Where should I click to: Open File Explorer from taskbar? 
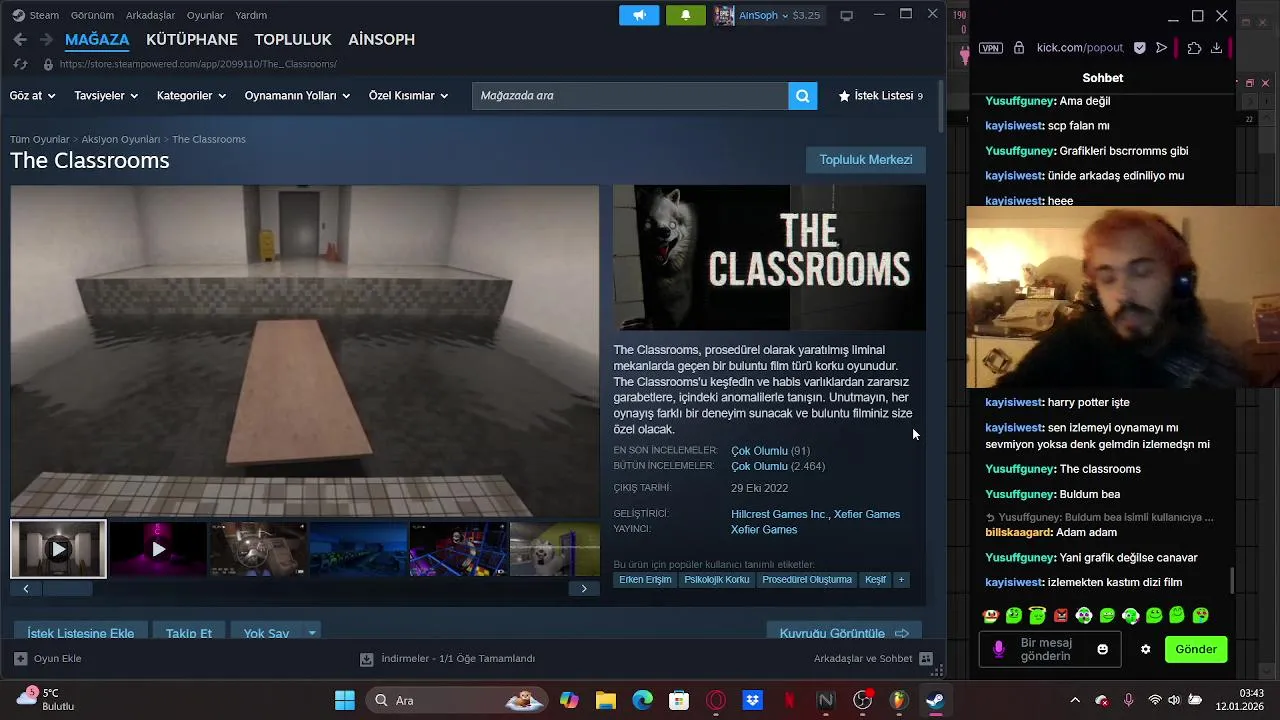pyautogui.click(x=606, y=700)
